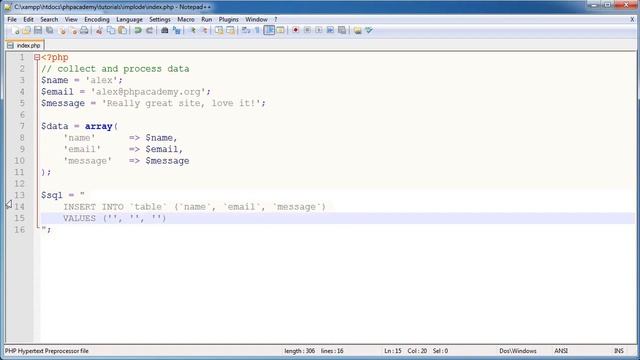Open the Plugins menu

click(x=229, y=19)
